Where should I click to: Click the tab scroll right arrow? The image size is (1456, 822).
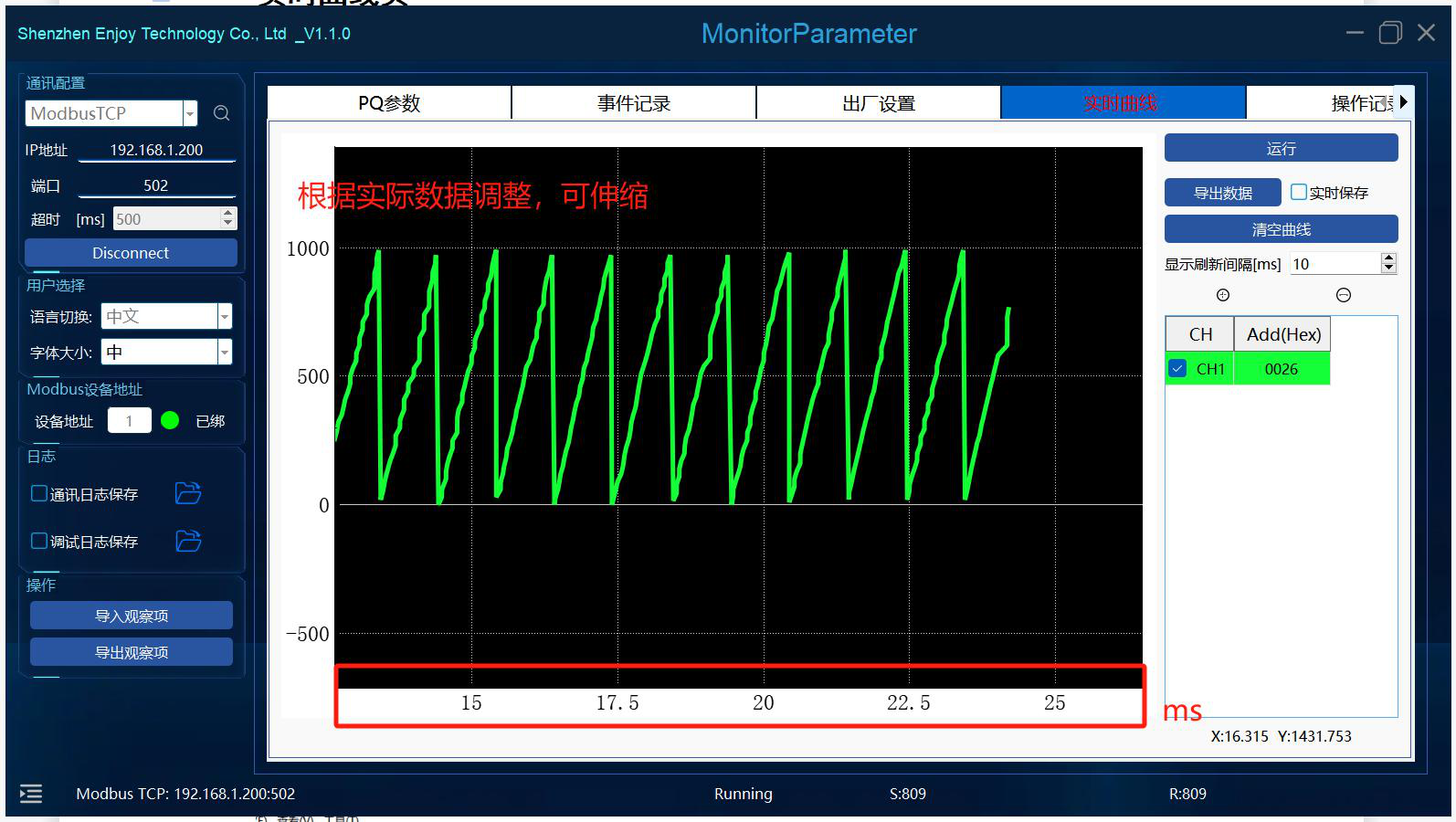point(1404,102)
